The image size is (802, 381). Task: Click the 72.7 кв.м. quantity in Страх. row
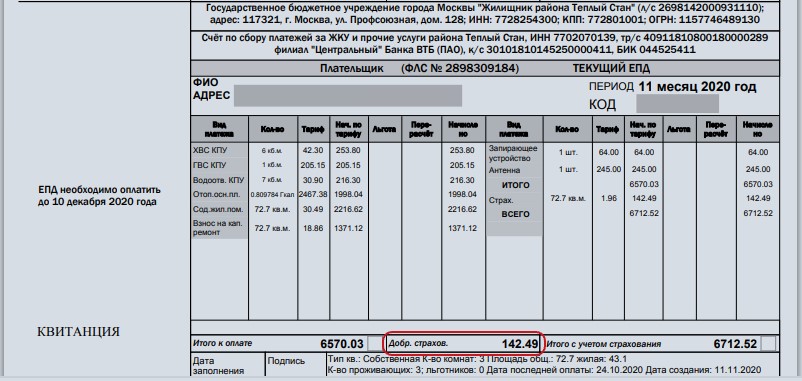(x=568, y=198)
